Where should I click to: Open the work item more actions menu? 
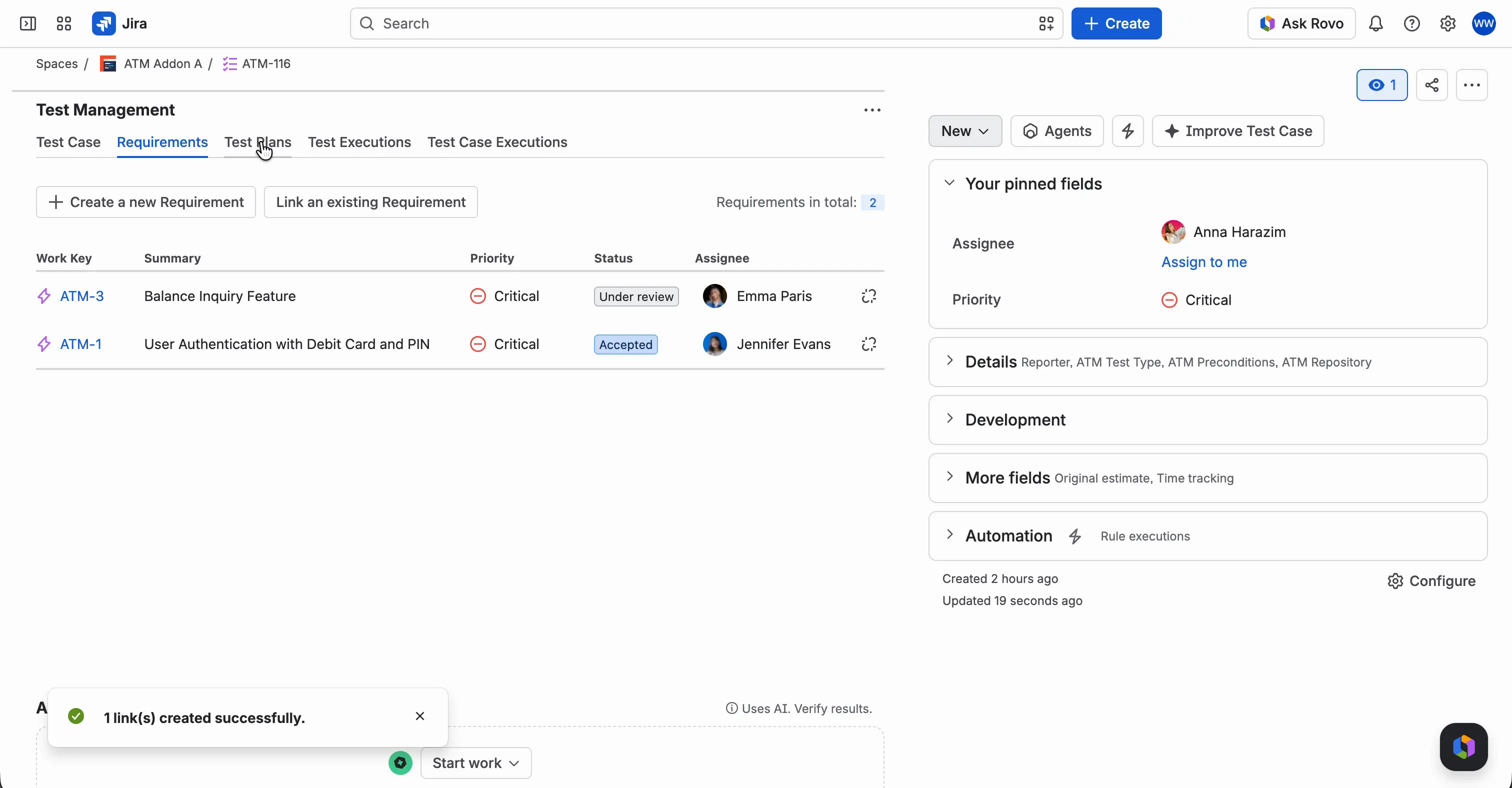(x=1471, y=85)
